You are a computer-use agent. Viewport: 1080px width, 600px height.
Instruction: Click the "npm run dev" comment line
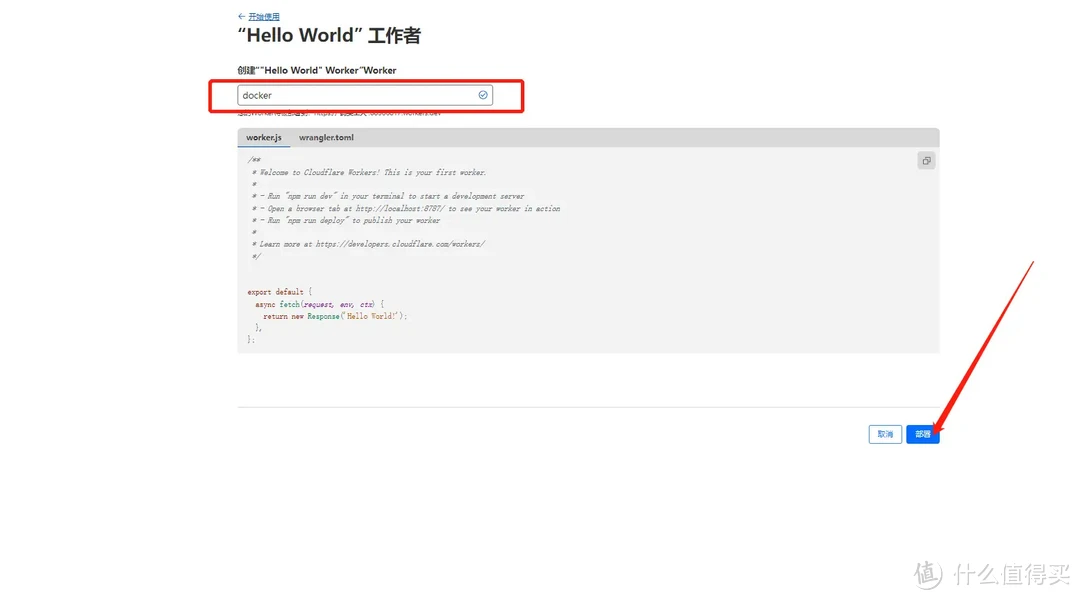point(390,196)
